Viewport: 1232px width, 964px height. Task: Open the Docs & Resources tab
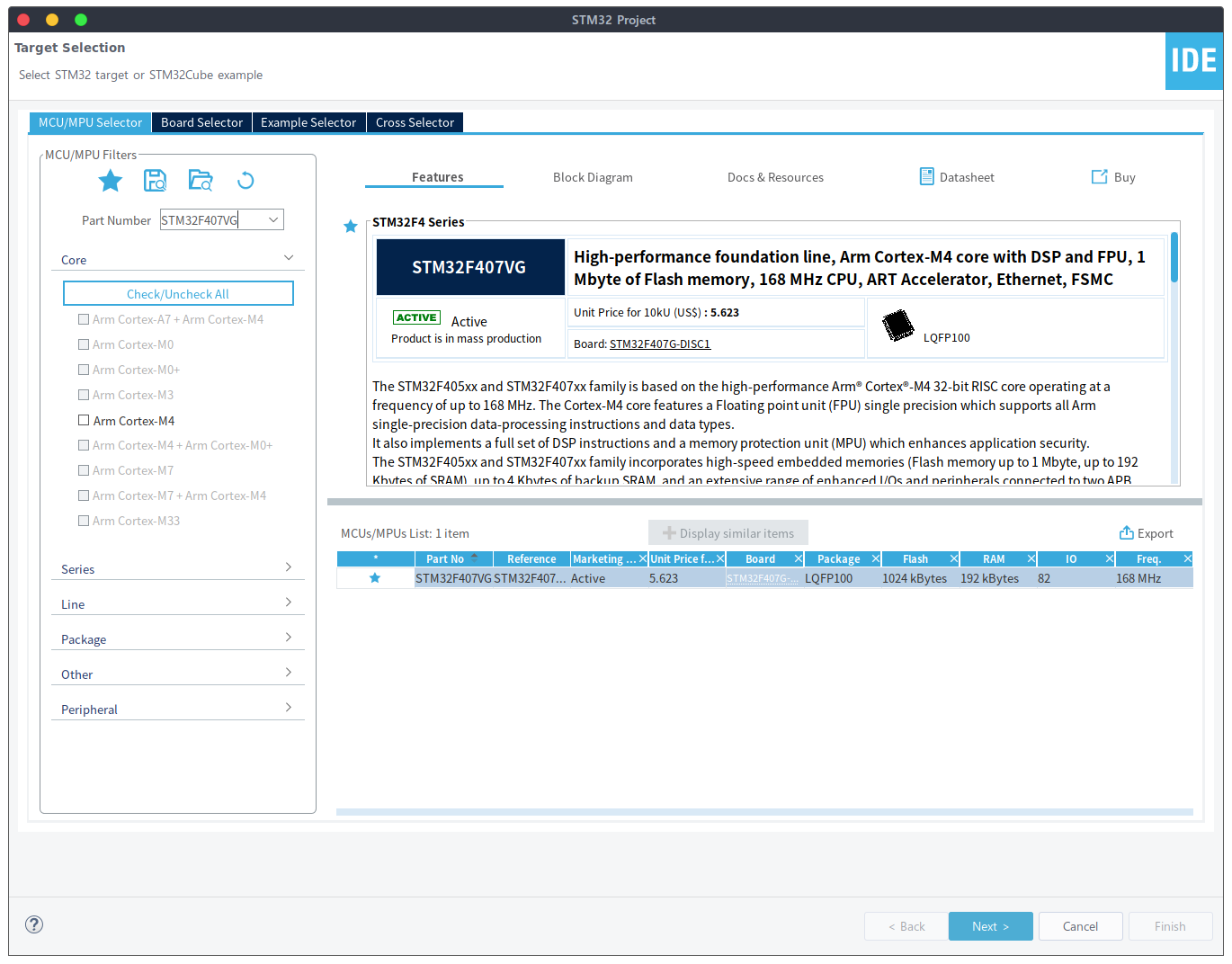[775, 177]
